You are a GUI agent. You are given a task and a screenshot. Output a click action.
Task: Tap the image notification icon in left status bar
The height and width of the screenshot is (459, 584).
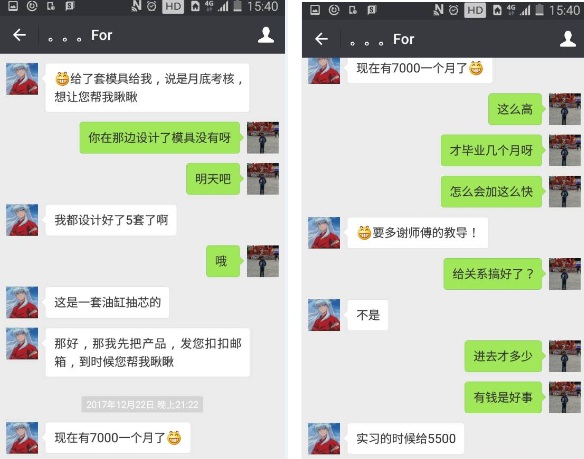point(13,6)
